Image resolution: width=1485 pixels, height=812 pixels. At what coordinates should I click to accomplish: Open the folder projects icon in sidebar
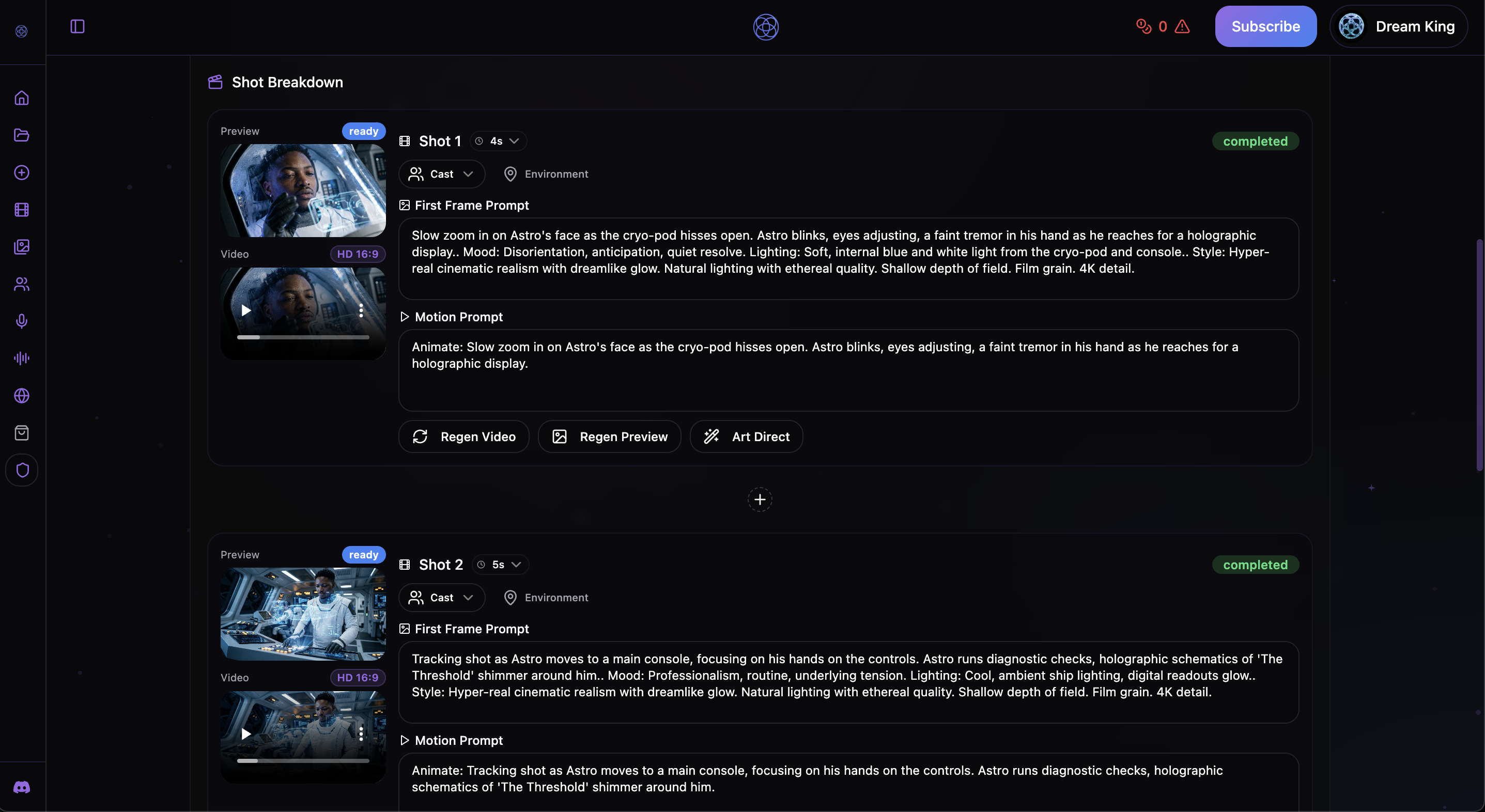(x=22, y=135)
